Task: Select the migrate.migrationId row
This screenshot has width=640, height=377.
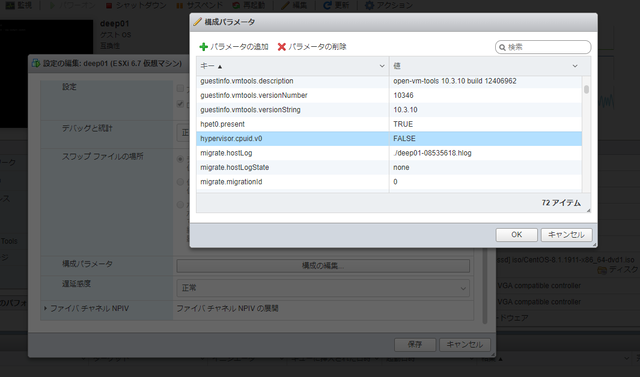Action: (x=389, y=182)
